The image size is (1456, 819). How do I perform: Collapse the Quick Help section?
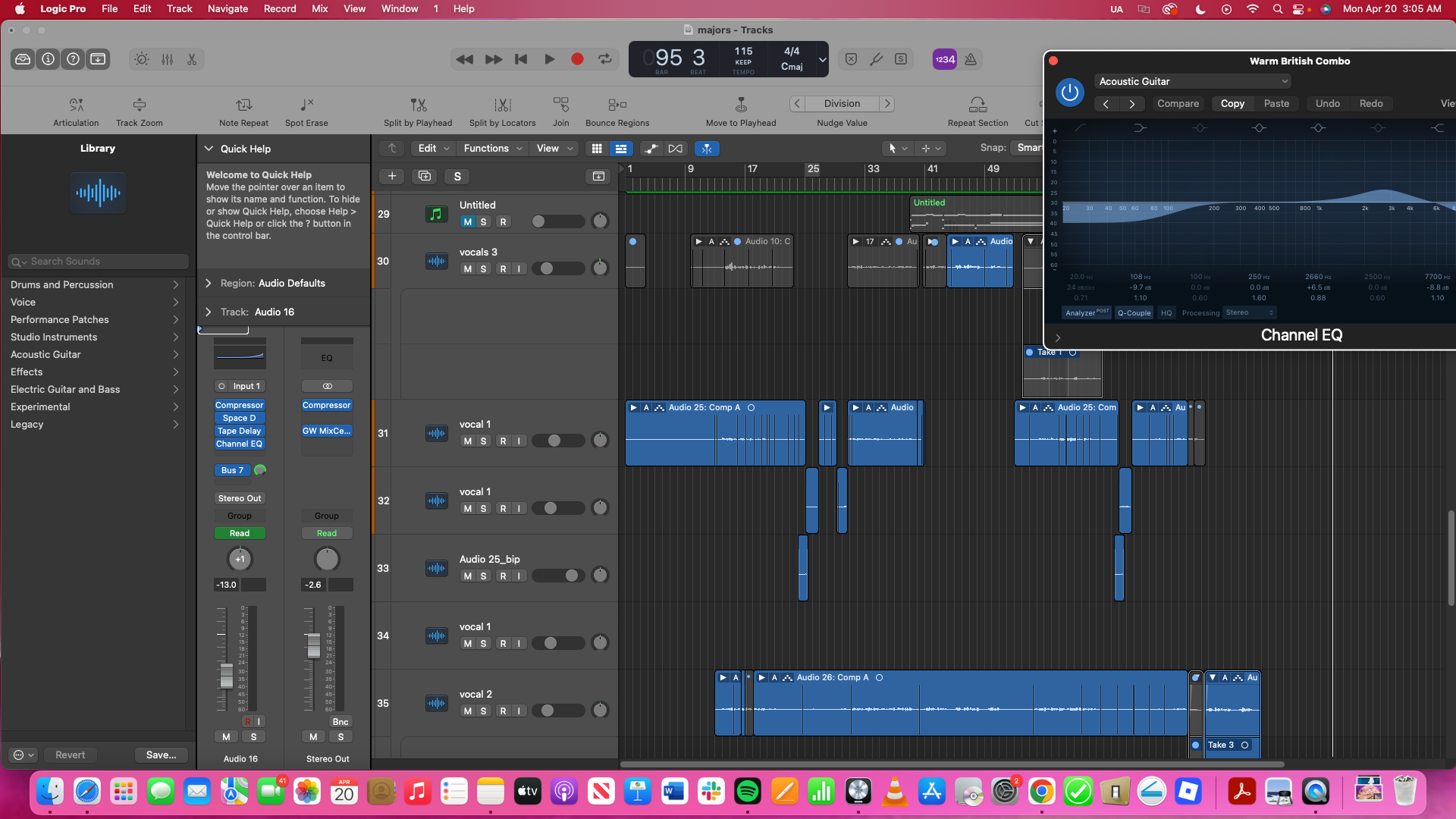click(209, 149)
